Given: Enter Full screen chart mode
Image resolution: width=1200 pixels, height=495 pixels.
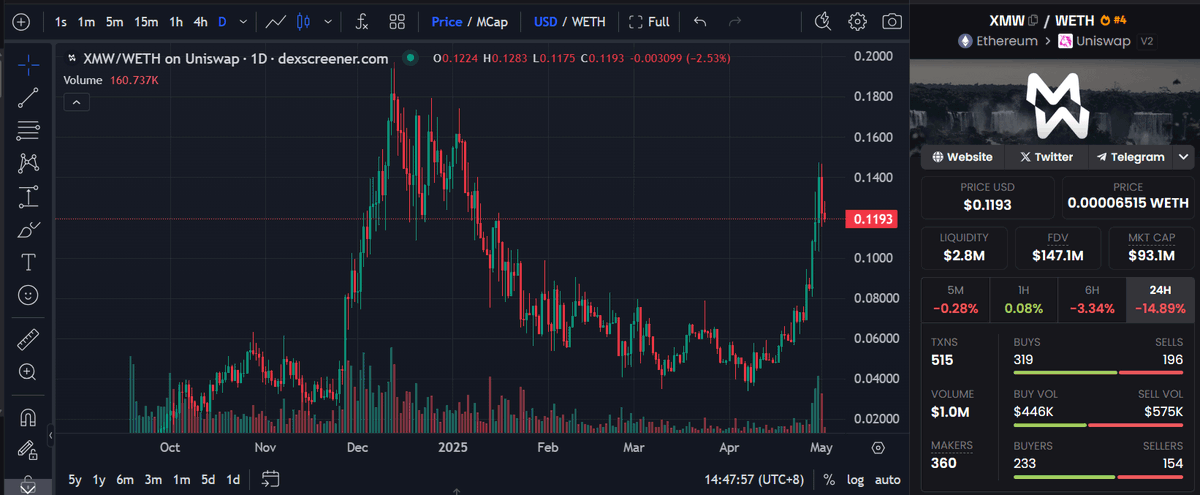Looking at the screenshot, I should (x=649, y=21).
